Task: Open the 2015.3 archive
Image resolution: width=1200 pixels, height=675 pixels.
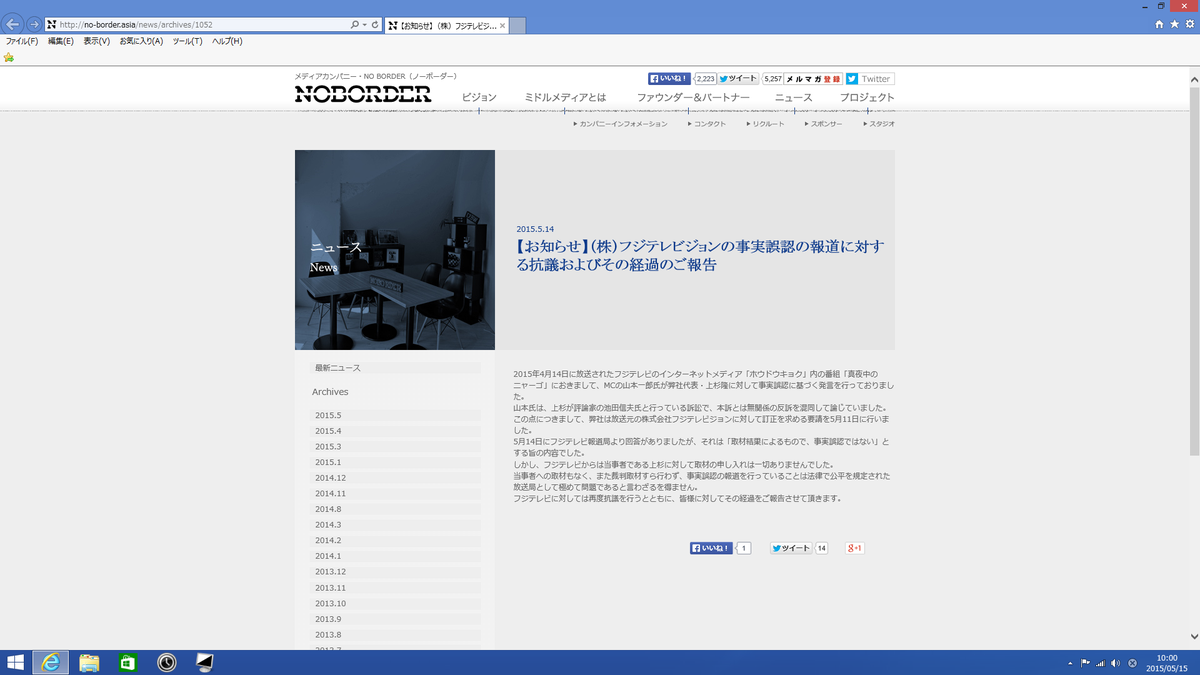Action: click(x=395, y=447)
